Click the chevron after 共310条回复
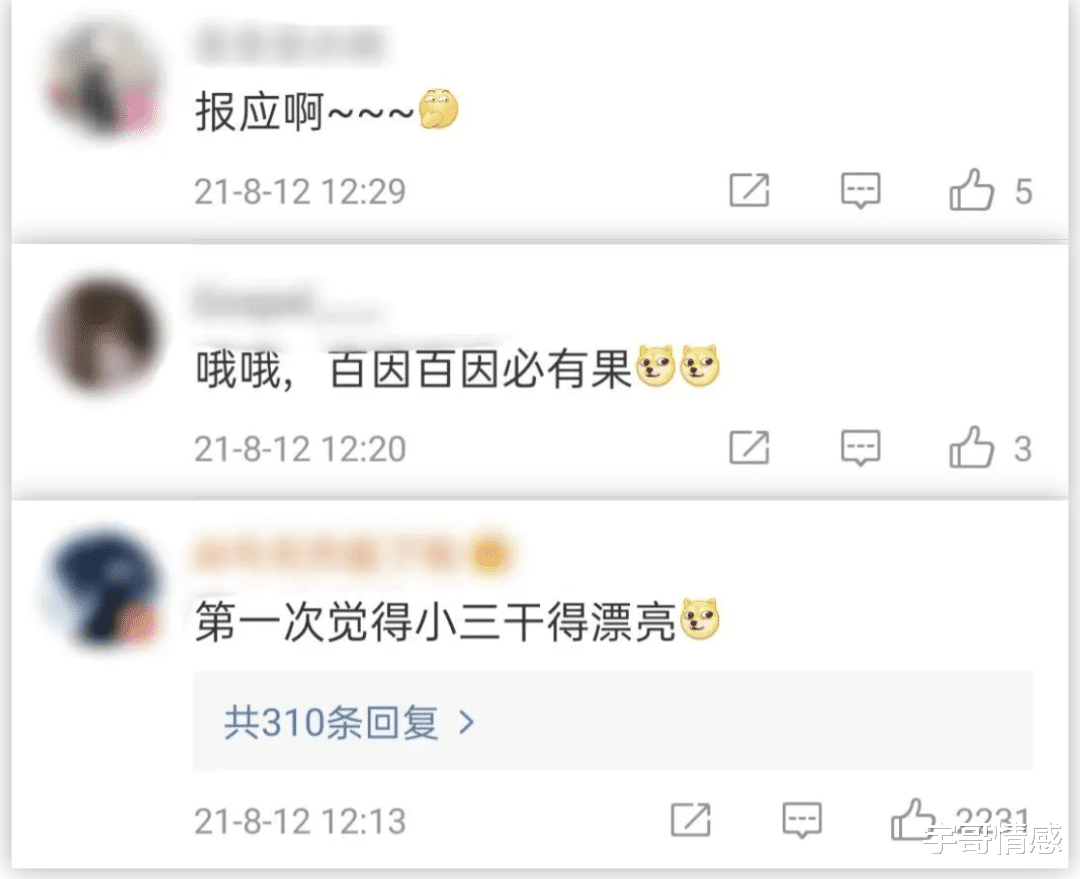 click(467, 722)
